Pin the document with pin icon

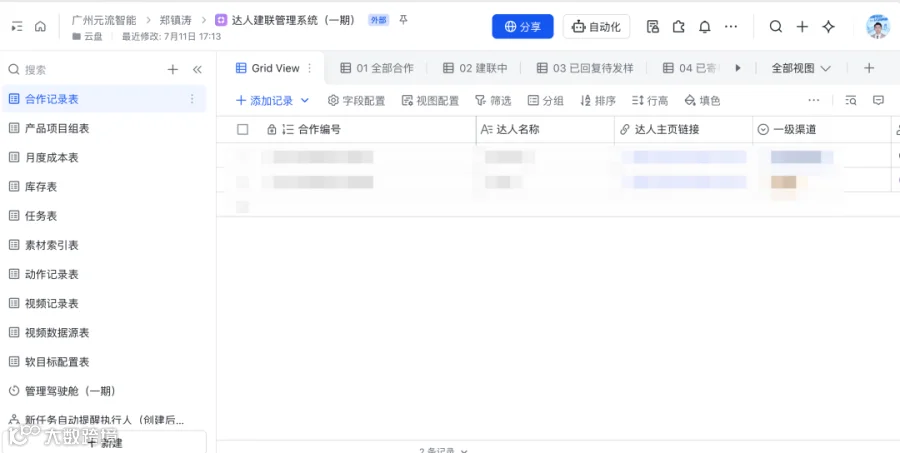pyautogui.click(x=404, y=20)
